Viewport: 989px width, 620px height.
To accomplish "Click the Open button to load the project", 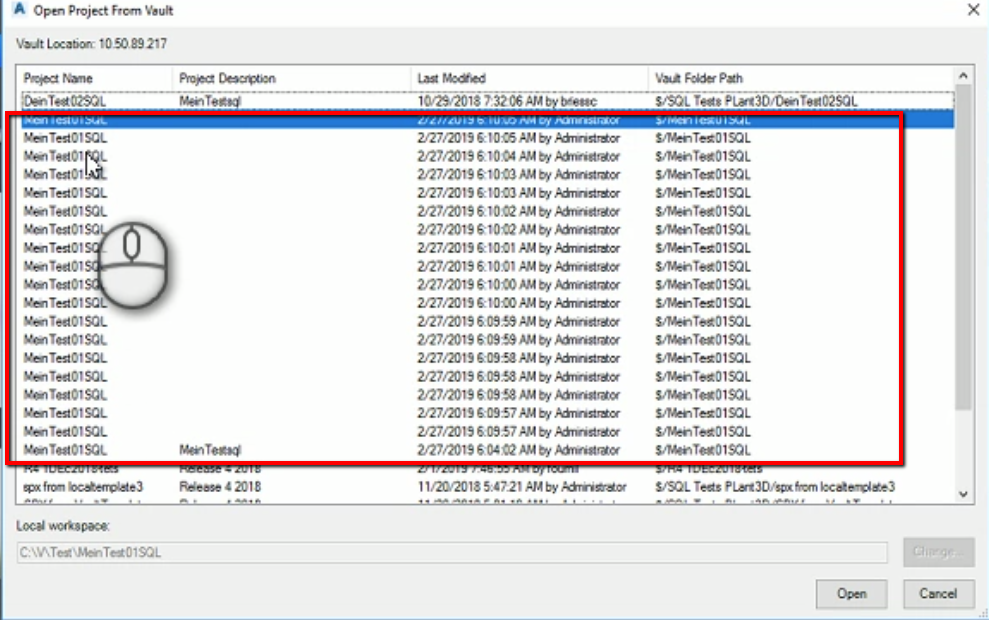I will [x=850, y=593].
